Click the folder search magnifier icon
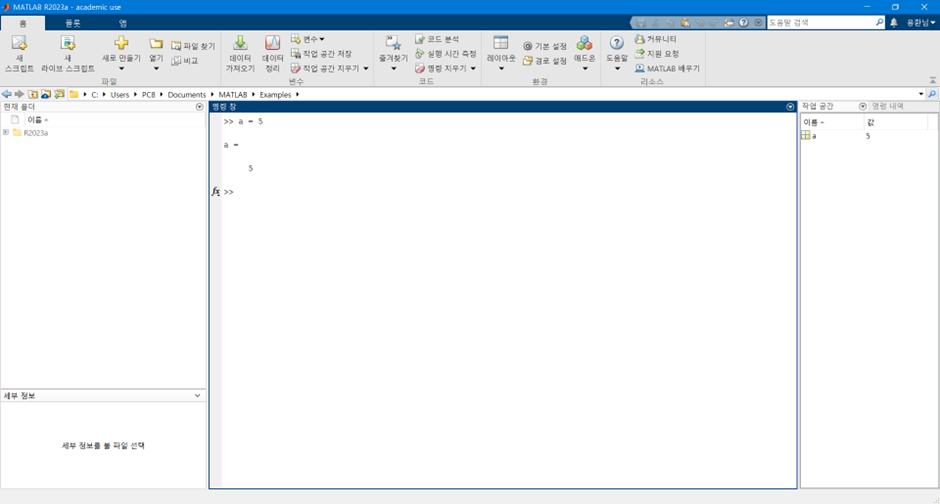The height and width of the screenshot is (504, 940). click(932, 94)
